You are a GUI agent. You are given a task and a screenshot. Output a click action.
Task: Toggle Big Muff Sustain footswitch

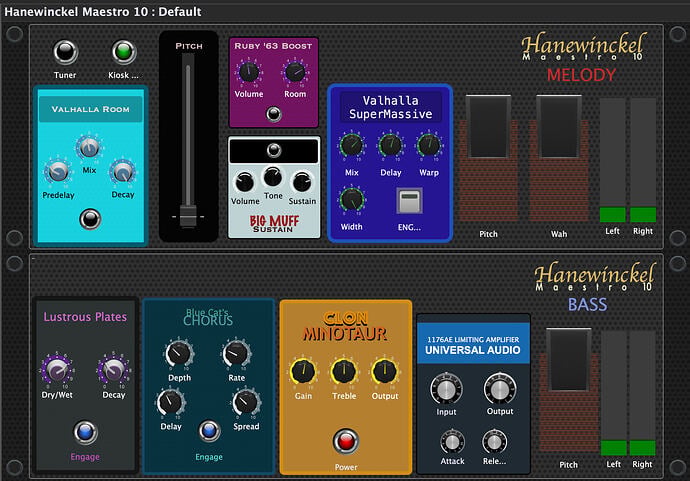click(274, 151)
